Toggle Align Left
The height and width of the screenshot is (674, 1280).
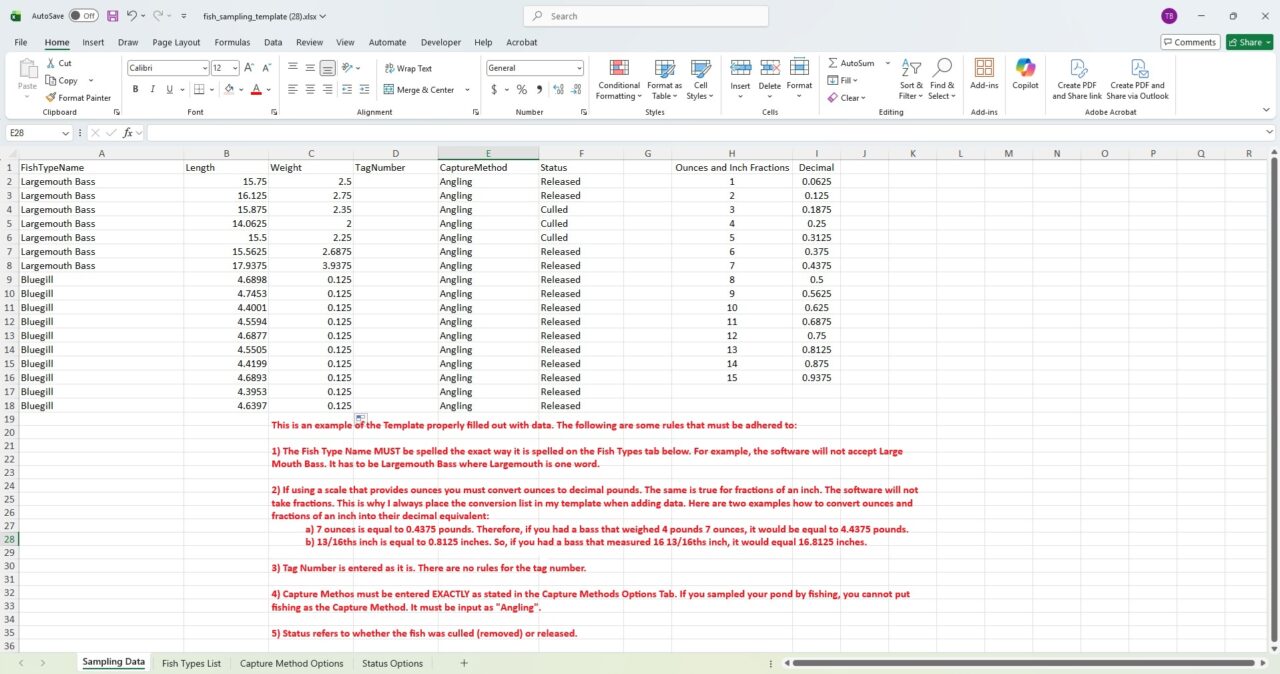[294, 89]
